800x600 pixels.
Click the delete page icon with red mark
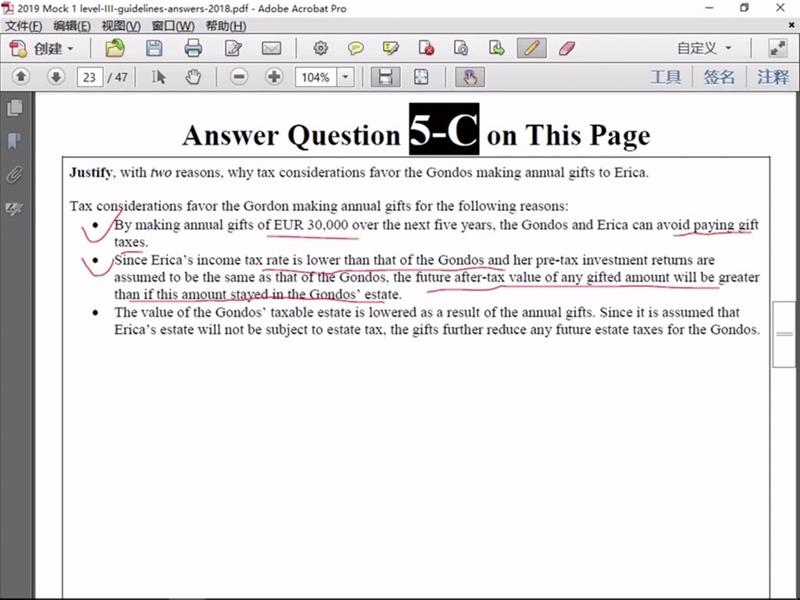(426, 48)
